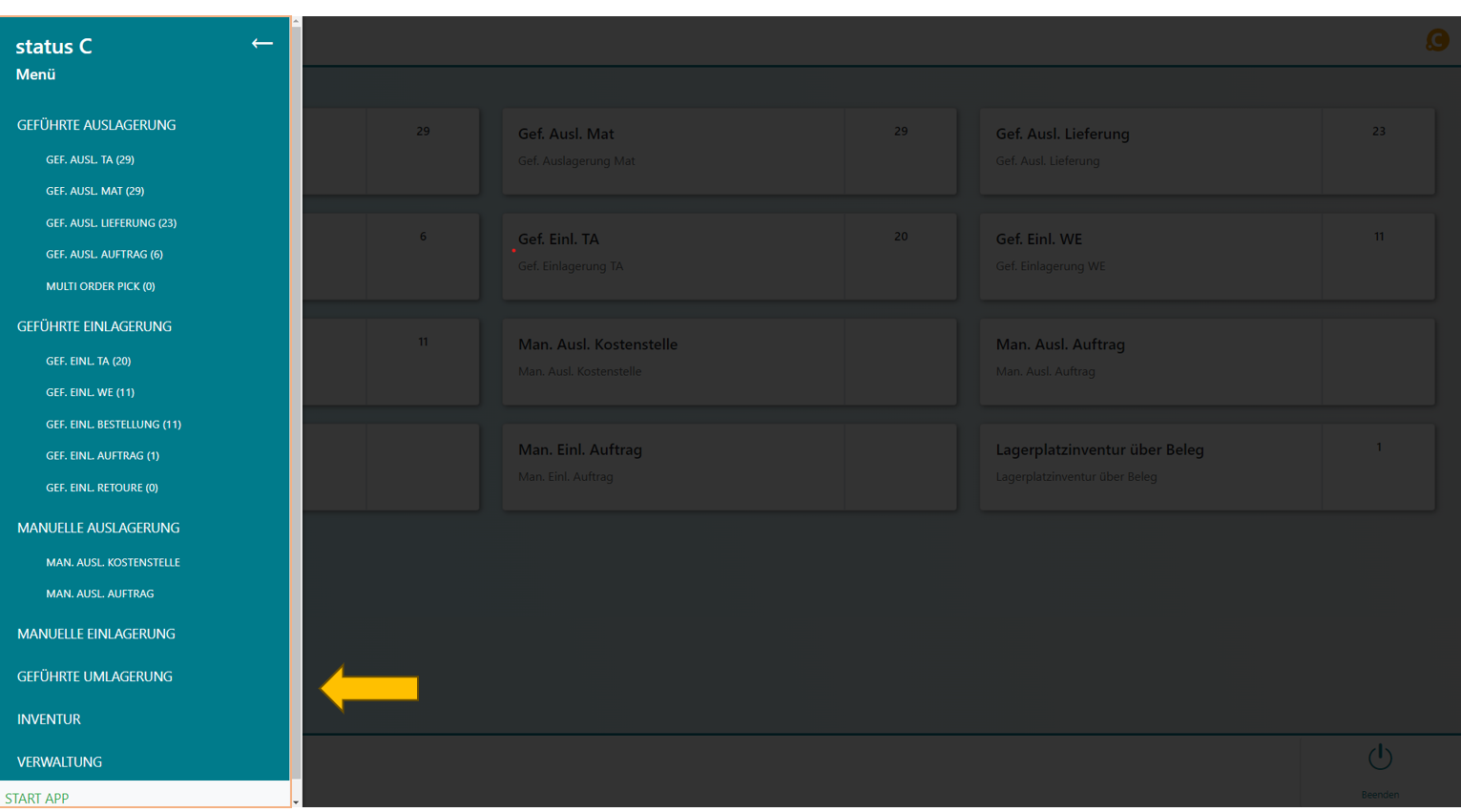Select Gef. Ausl. Lieferung (23) in sidebar

[x=111, y=223]
